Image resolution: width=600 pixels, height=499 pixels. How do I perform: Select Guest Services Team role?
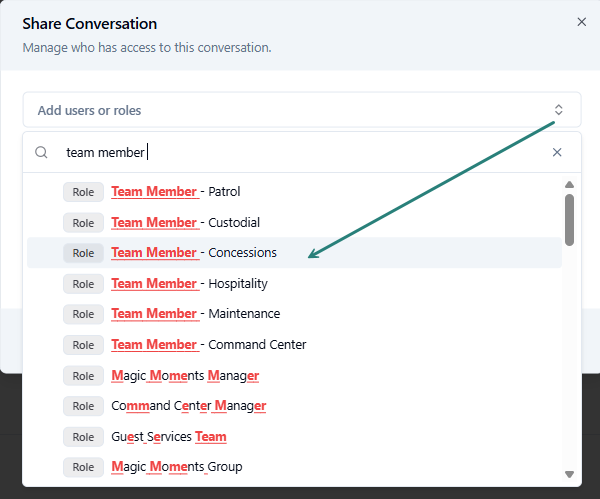(169, 437)
